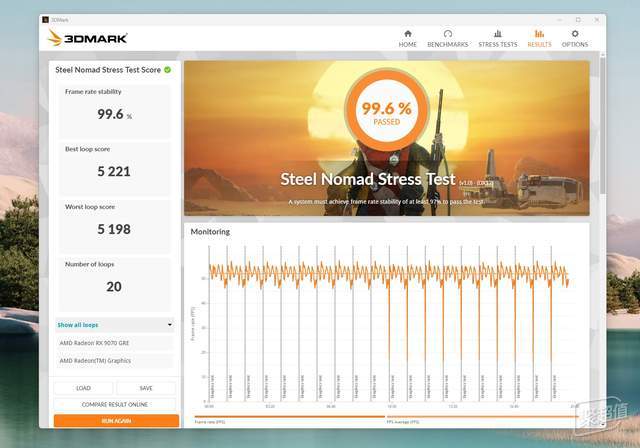Click the 3DMark title bar app icon
This screenshot has width=640, height=448.
(45, 20)
